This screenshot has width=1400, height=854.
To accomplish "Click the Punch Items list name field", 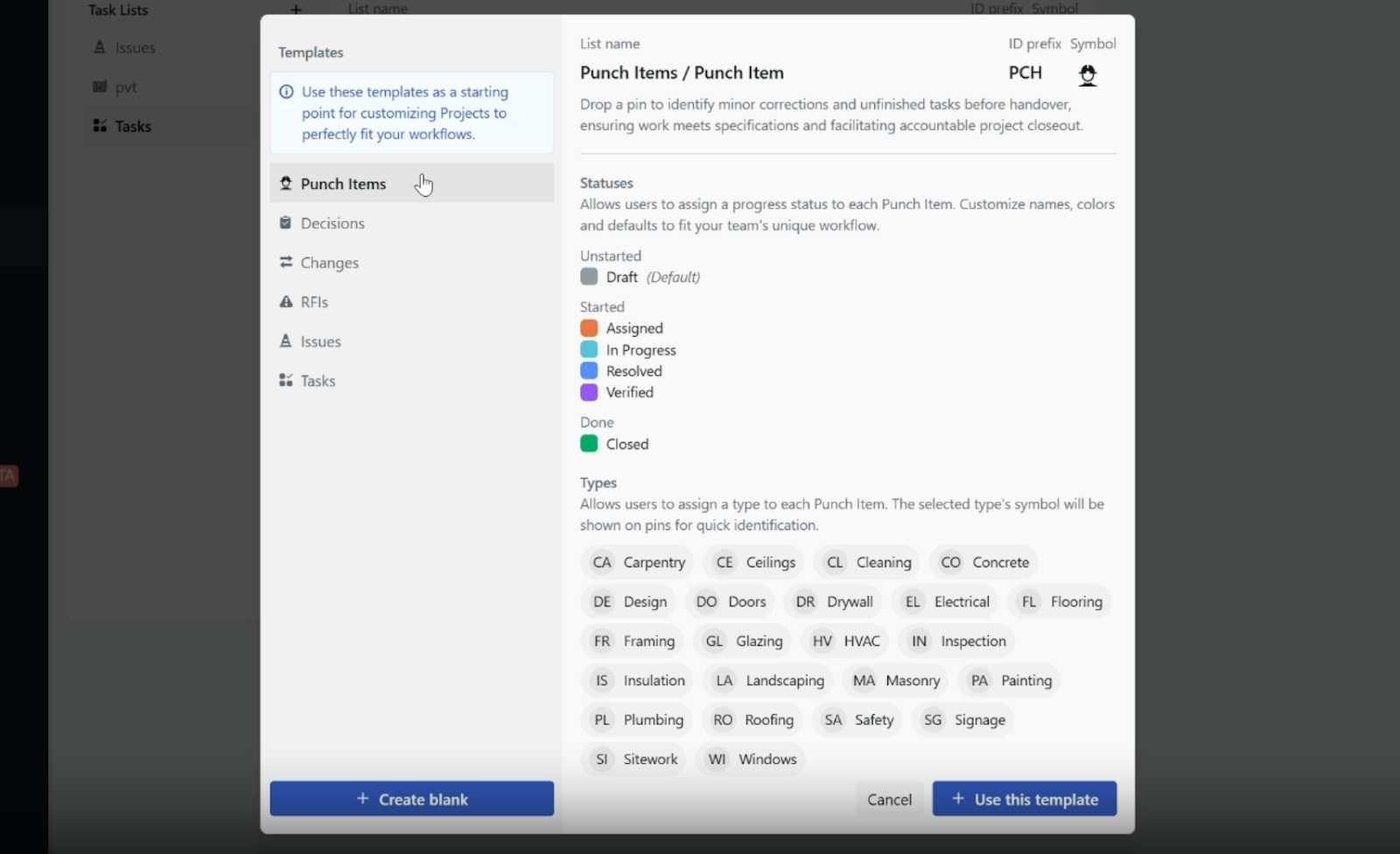I will coord(682,73).
